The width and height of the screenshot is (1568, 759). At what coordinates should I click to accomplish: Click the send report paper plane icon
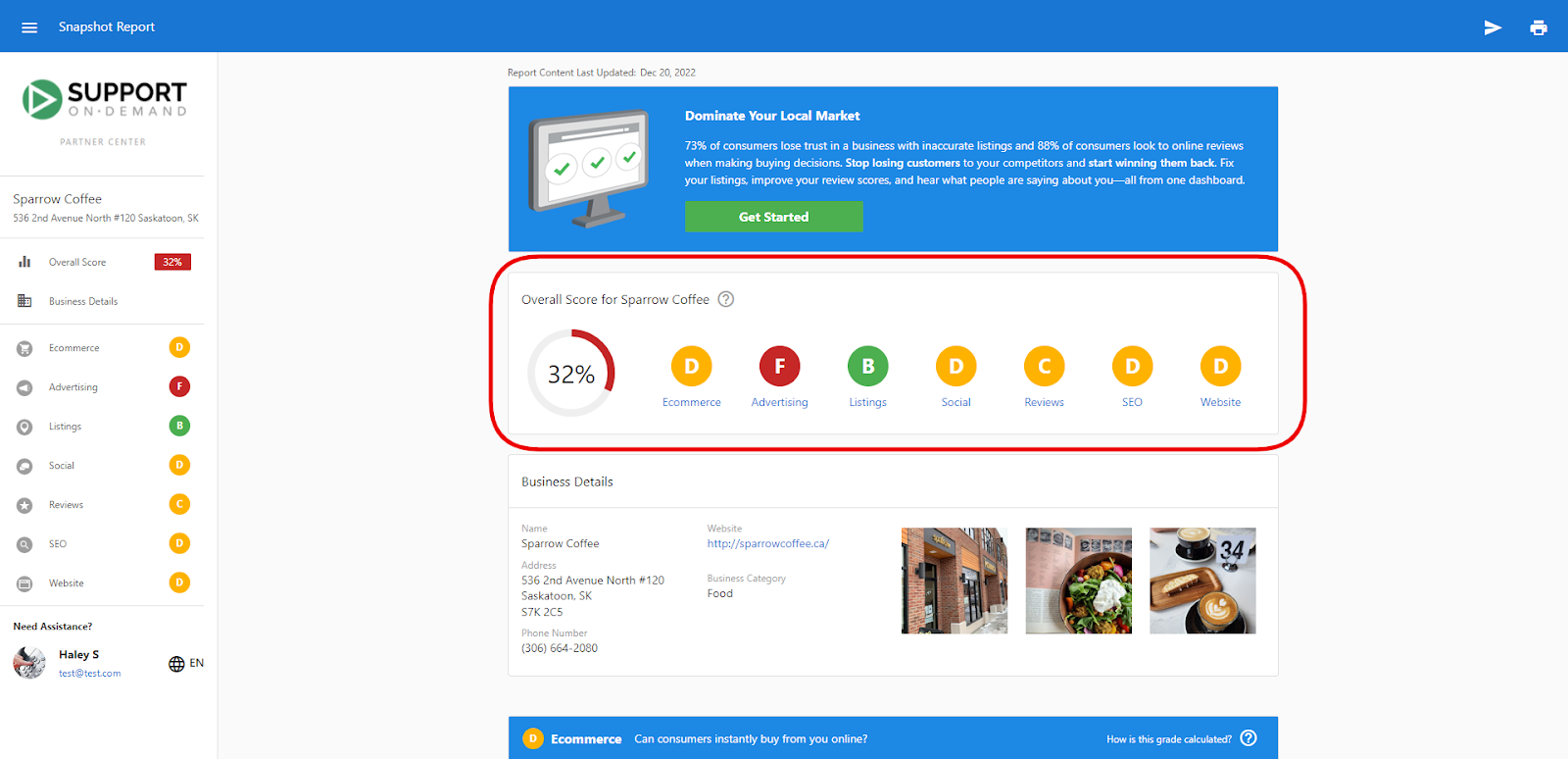pyautogui.click(x=1493, y=27)
